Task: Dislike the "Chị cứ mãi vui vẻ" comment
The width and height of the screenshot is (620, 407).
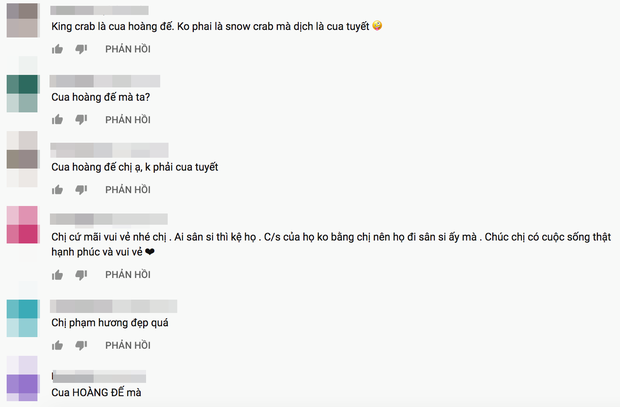Action: (x=81, y=275)
